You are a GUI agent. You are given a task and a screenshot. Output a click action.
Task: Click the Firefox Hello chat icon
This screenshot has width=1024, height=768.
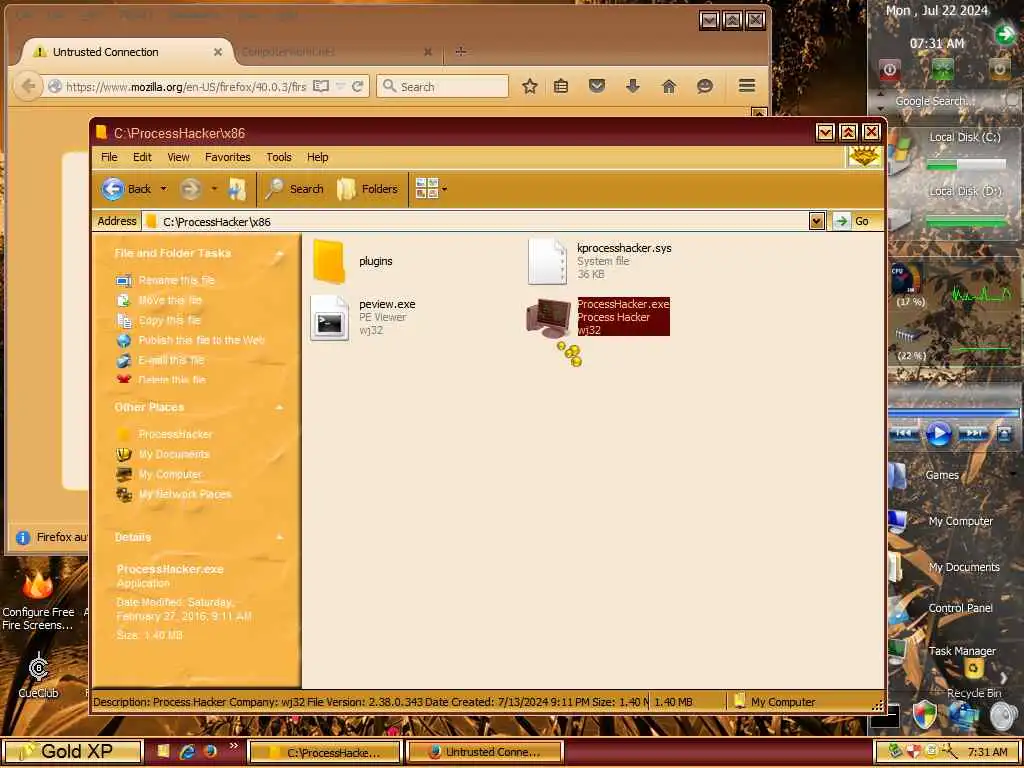click(705, 86)
